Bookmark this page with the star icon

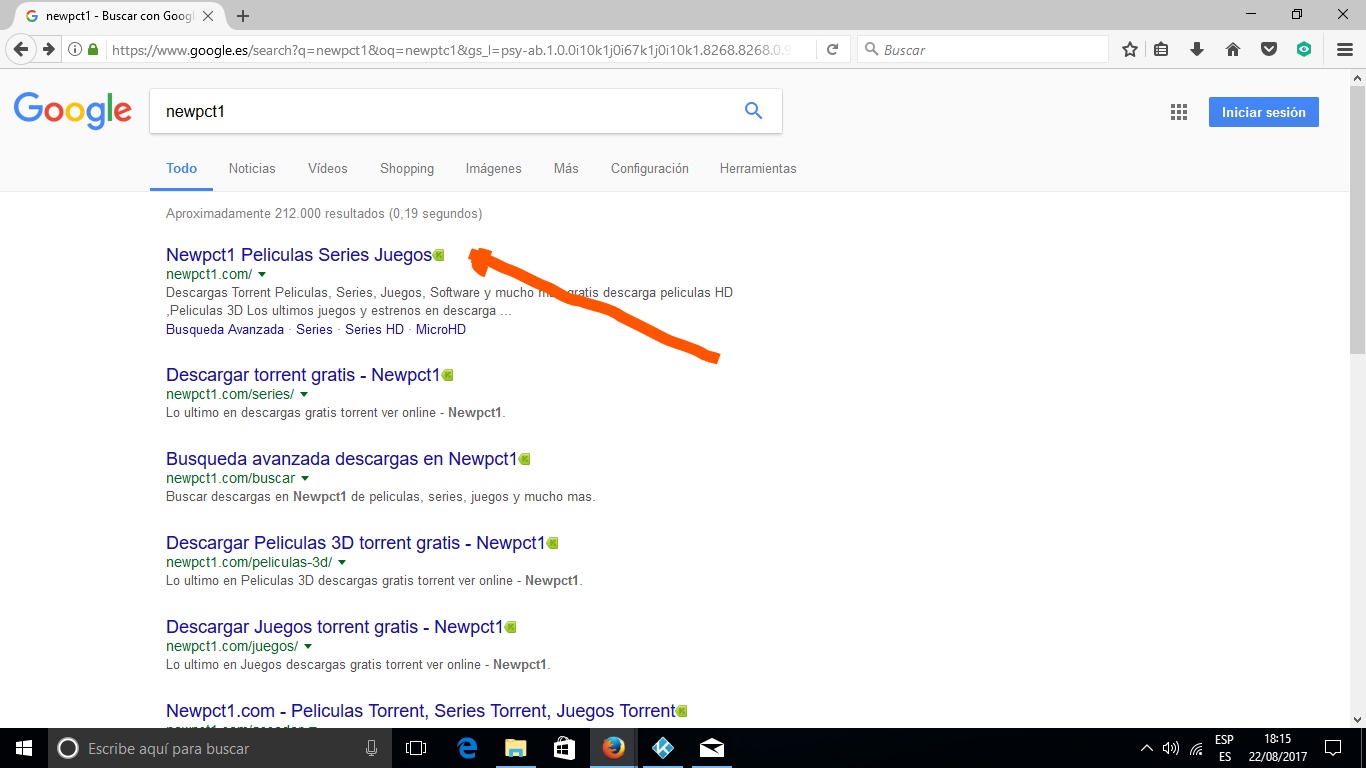click(x=1130, y=49)
